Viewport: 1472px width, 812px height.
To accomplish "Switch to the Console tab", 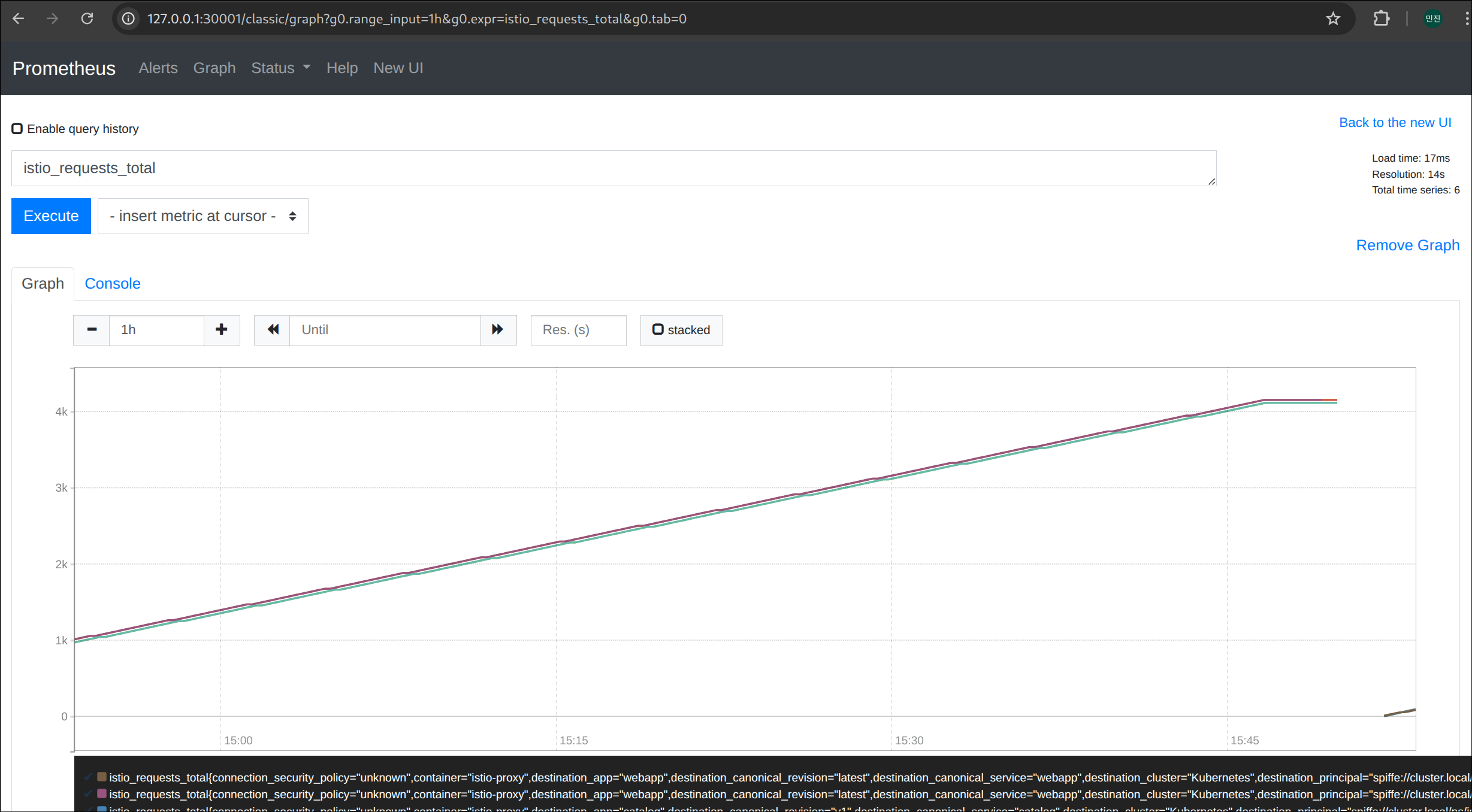I will [x=113, y=283].
